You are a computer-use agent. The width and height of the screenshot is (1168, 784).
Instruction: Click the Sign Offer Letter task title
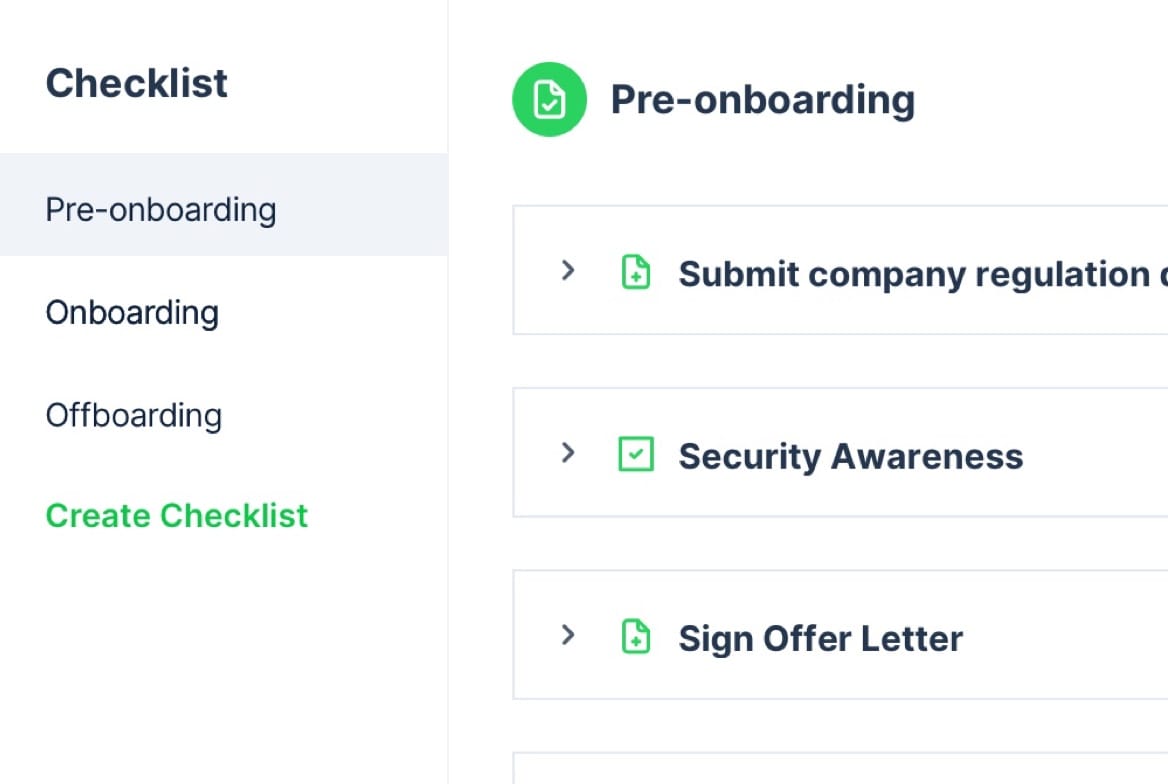[820, 638]
